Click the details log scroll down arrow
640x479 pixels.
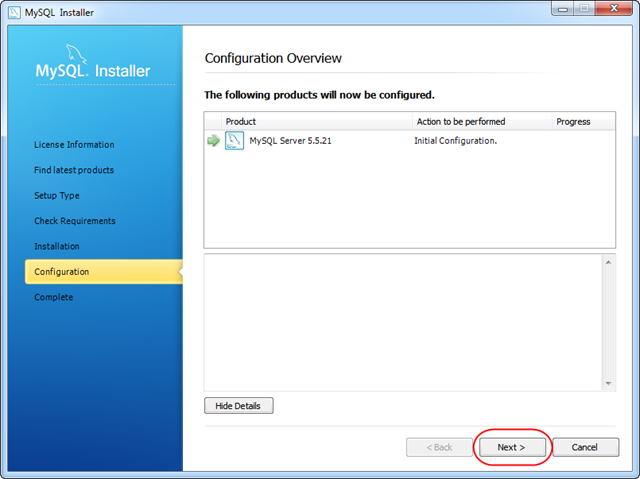608,383
